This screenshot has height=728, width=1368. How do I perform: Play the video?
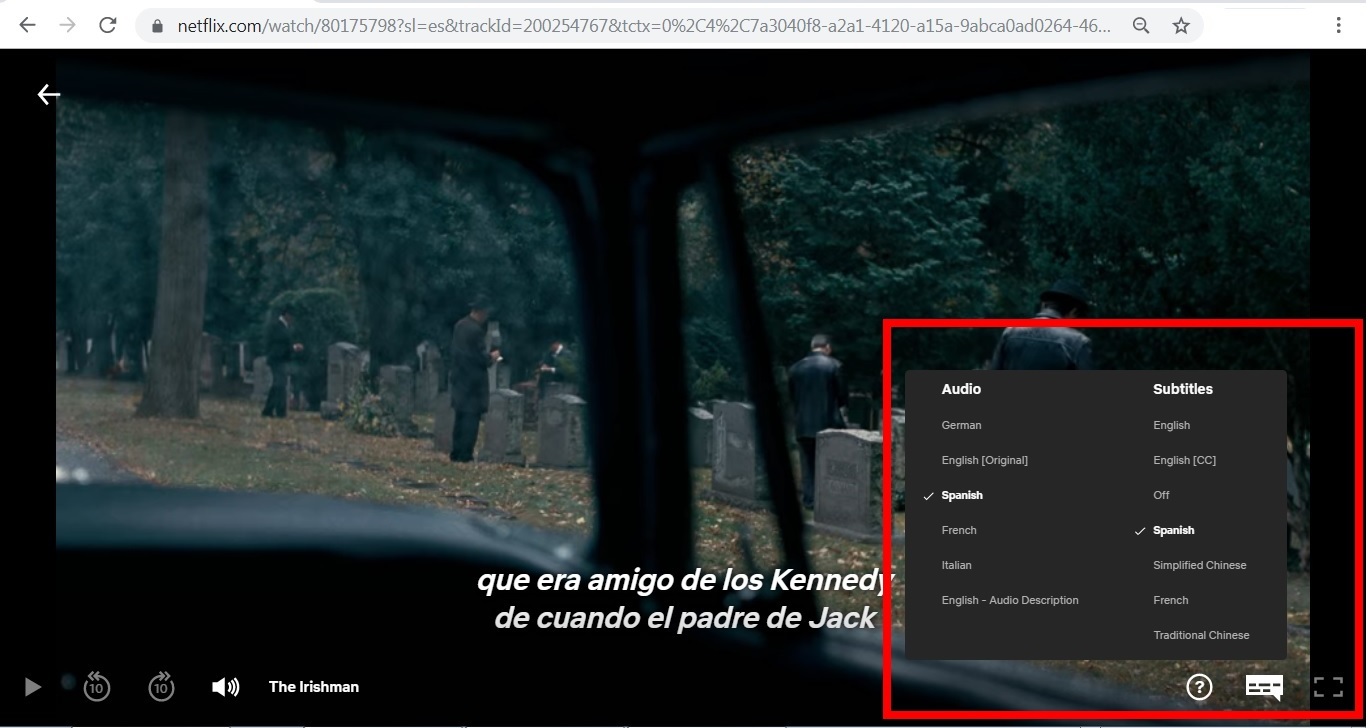(x=33, y=687)
